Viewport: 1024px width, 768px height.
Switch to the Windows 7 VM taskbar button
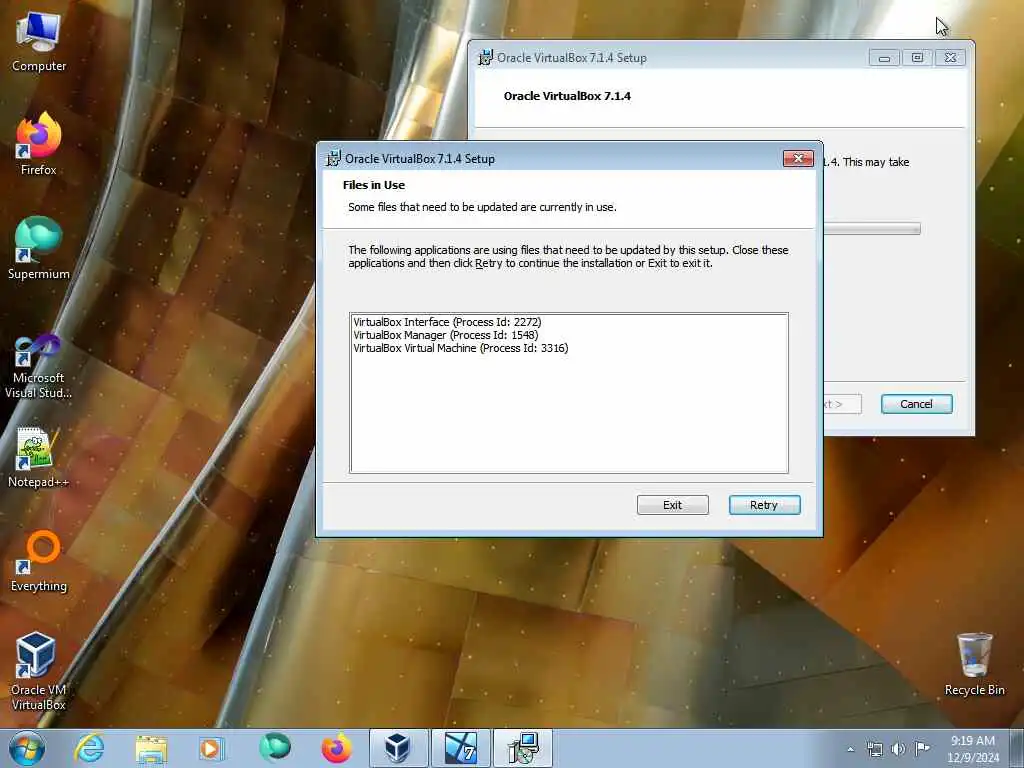(x=460, y=748)
